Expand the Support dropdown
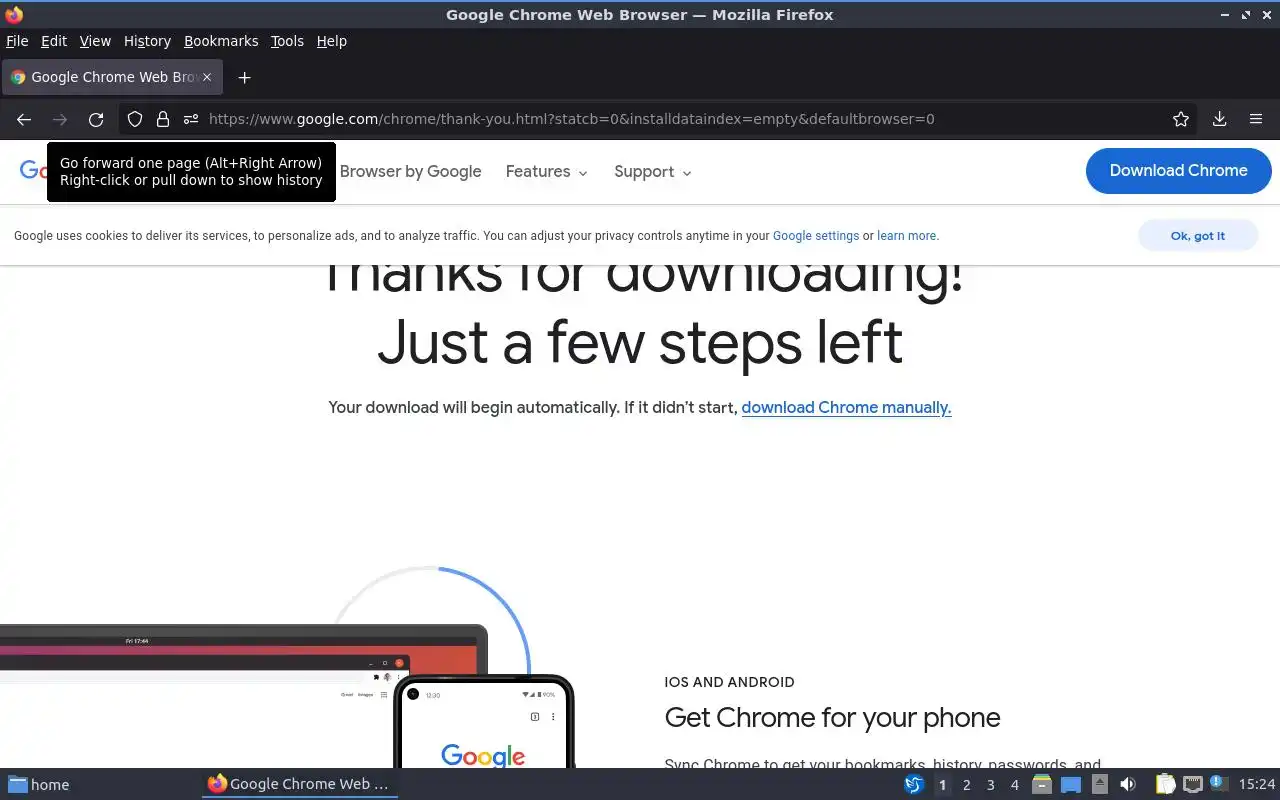 (x=652, y=172)
